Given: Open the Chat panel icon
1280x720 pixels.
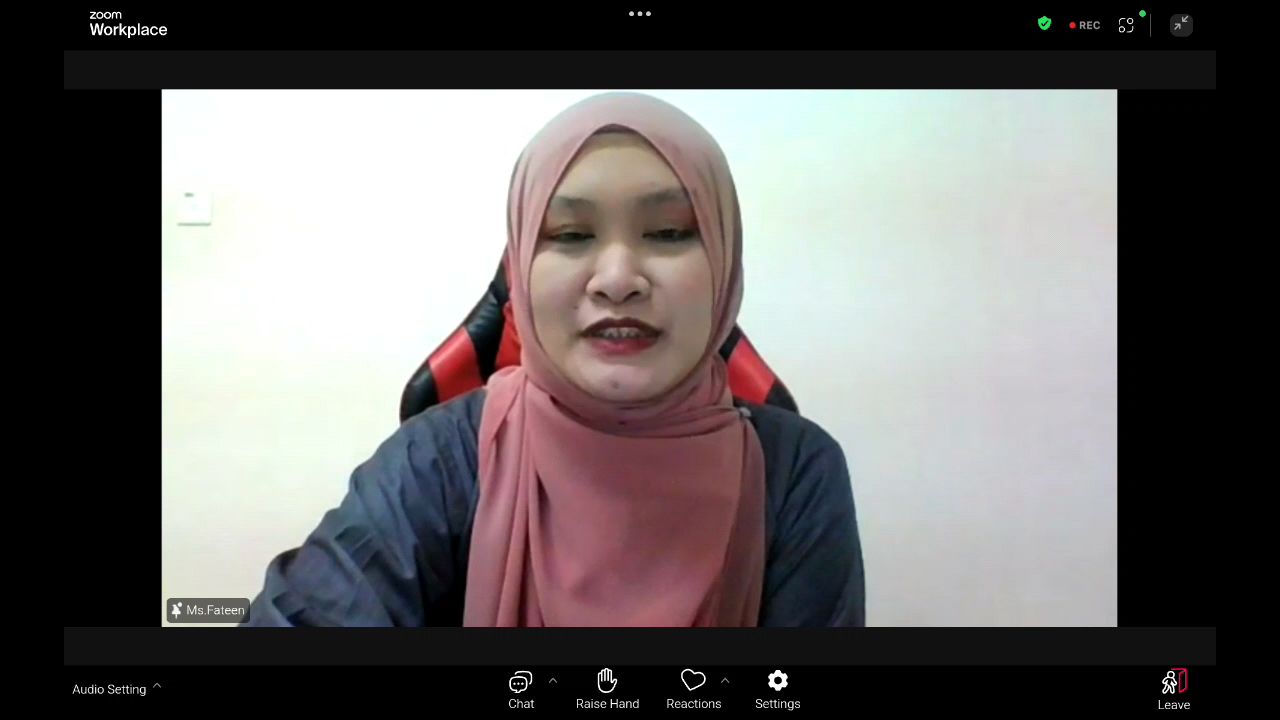Looking at the screenshot, I should pyautogui.click(x=520, y=682).
